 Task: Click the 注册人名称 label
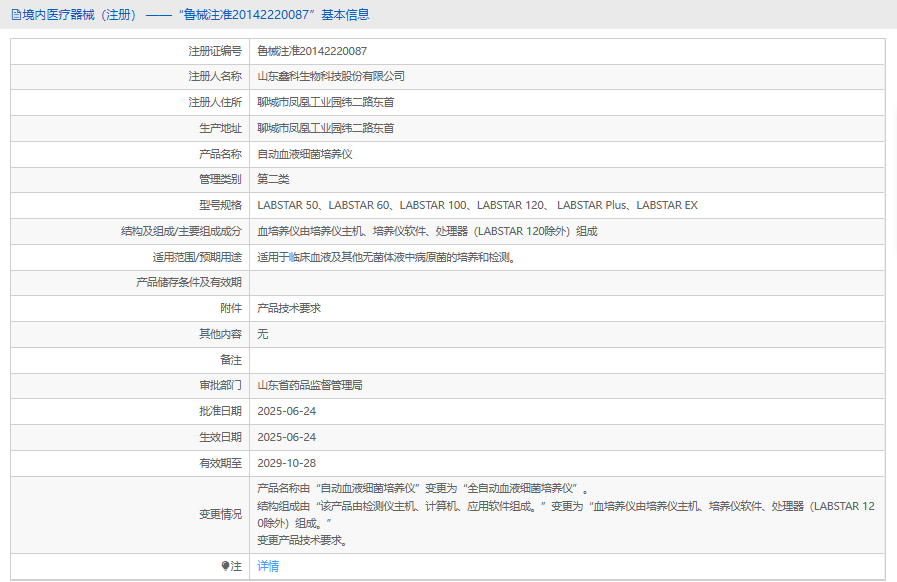[215, 76]
